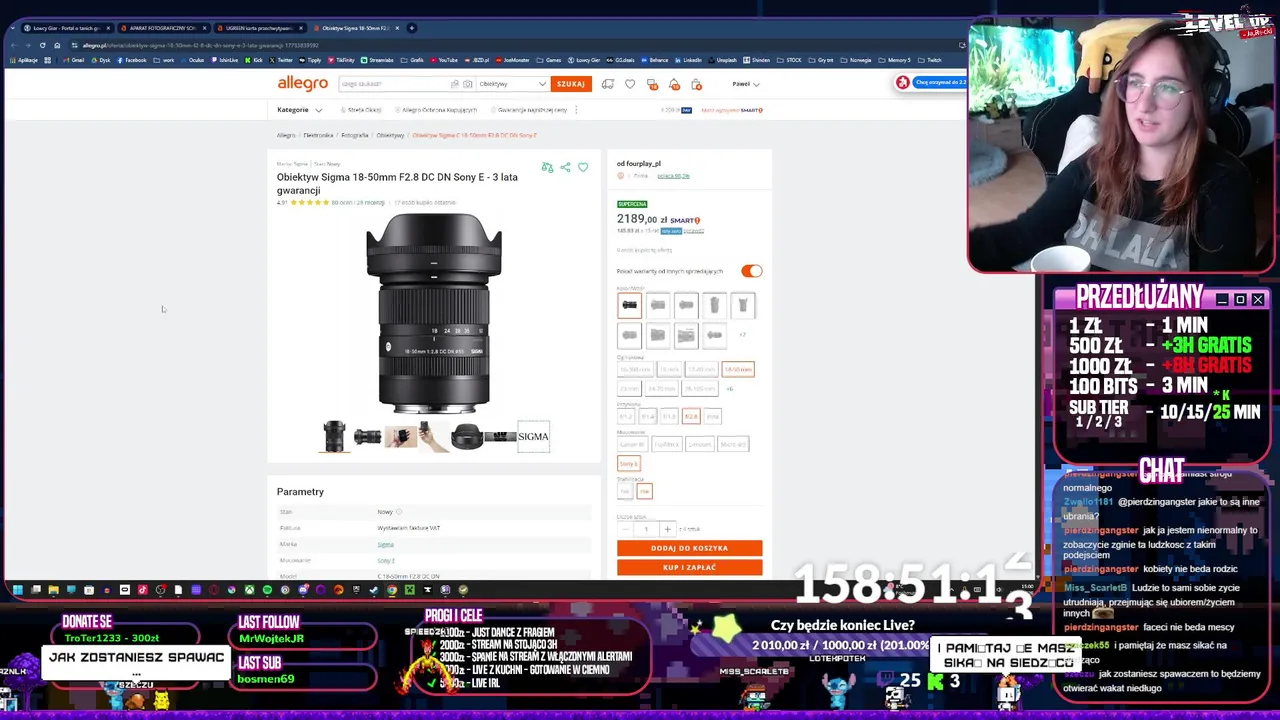1280x720 pixels.
Task: Select the Canon RF mount option
Action: 632,444
